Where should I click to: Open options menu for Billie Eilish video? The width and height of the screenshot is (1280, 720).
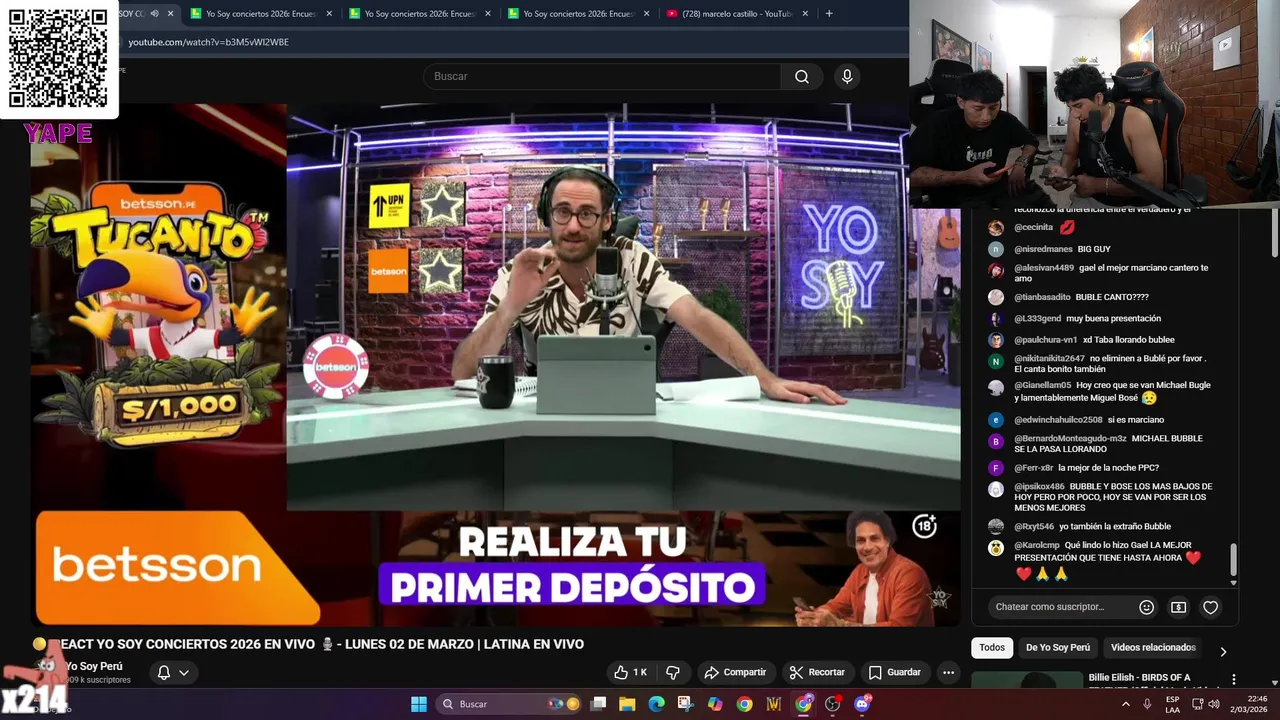pyautogui.click(x=1233, y=679)
